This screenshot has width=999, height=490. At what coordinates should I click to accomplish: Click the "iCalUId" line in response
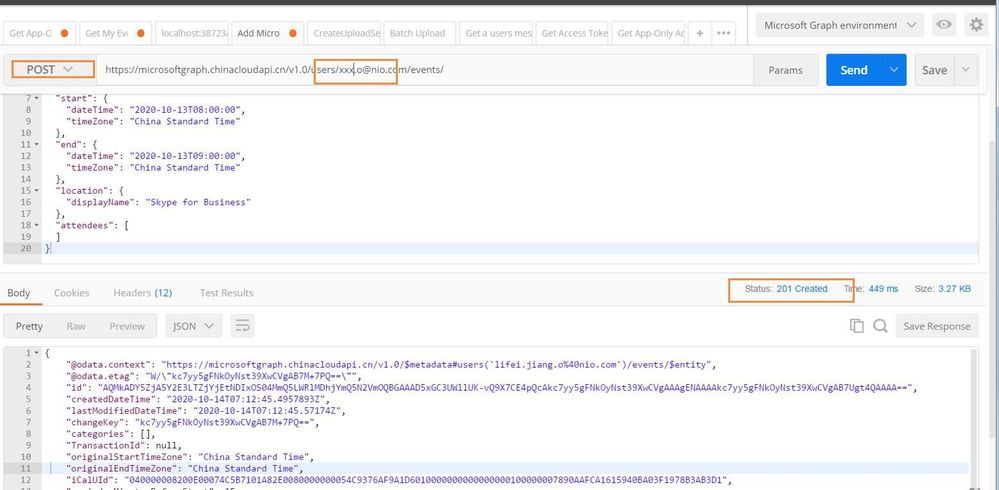pyautogui.click(x=399, y=480)
